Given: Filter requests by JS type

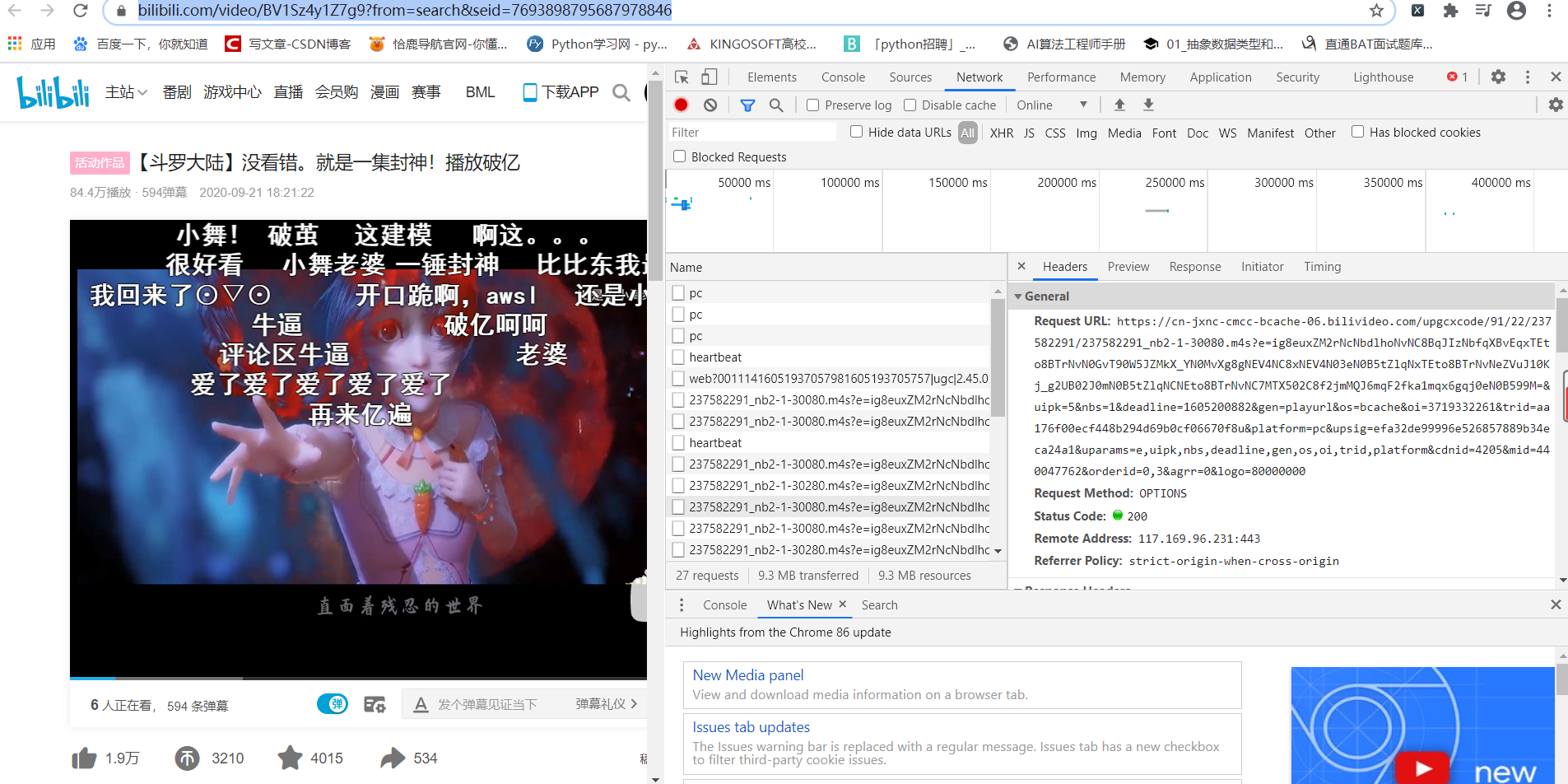Looking at the screenshot, I should coord(1029,133).
